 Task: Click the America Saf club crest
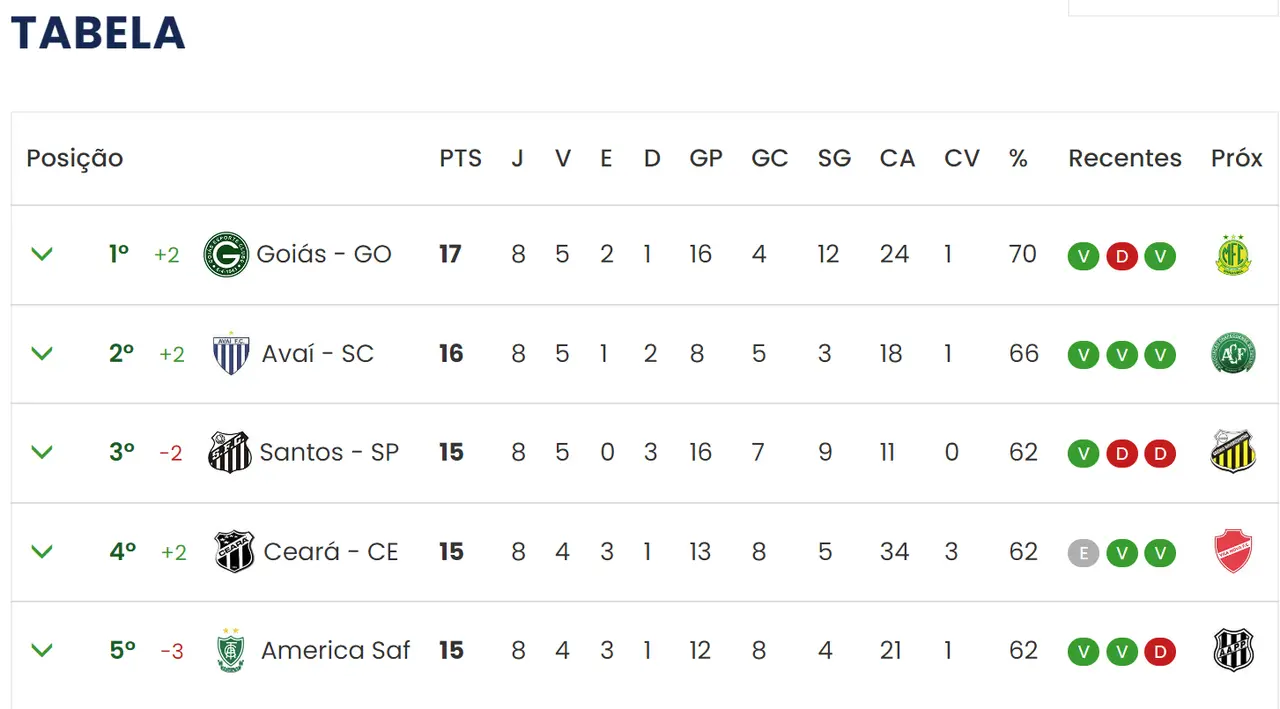click(231, 651)
